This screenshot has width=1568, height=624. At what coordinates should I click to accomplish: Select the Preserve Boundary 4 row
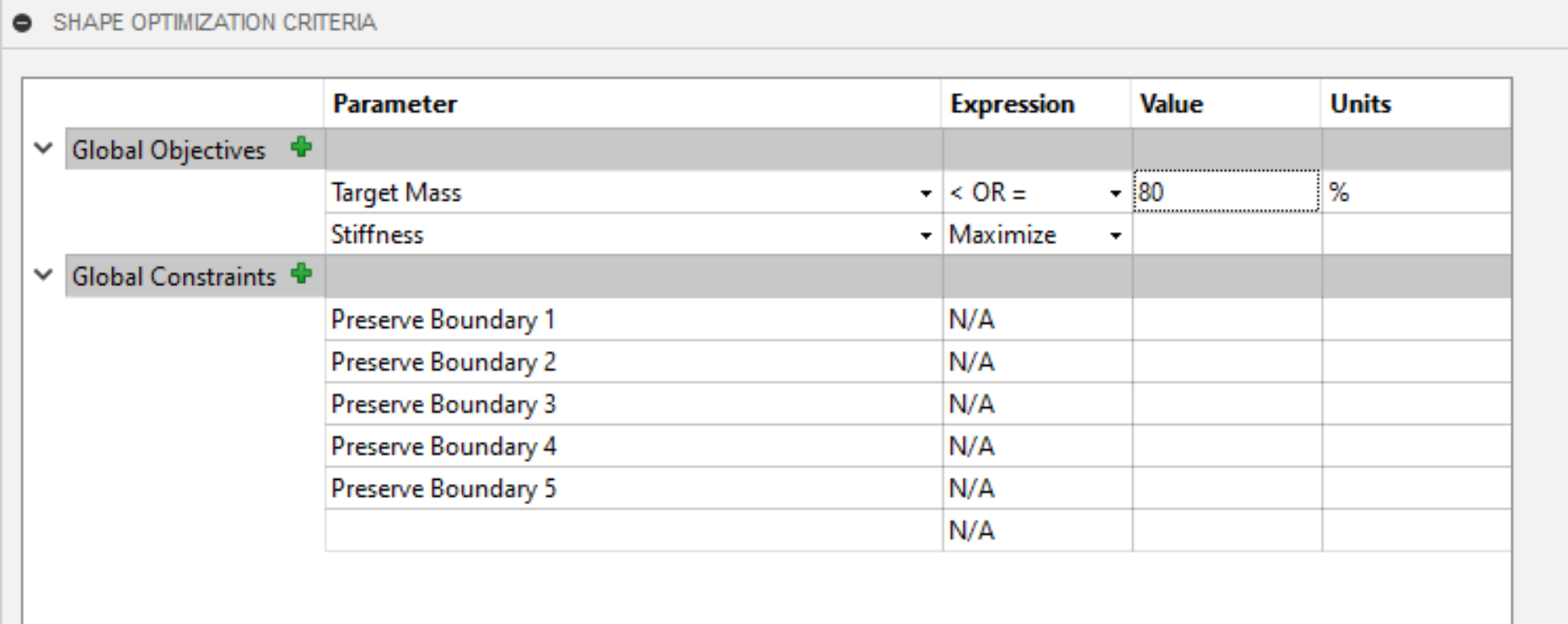tap(918, 446)
